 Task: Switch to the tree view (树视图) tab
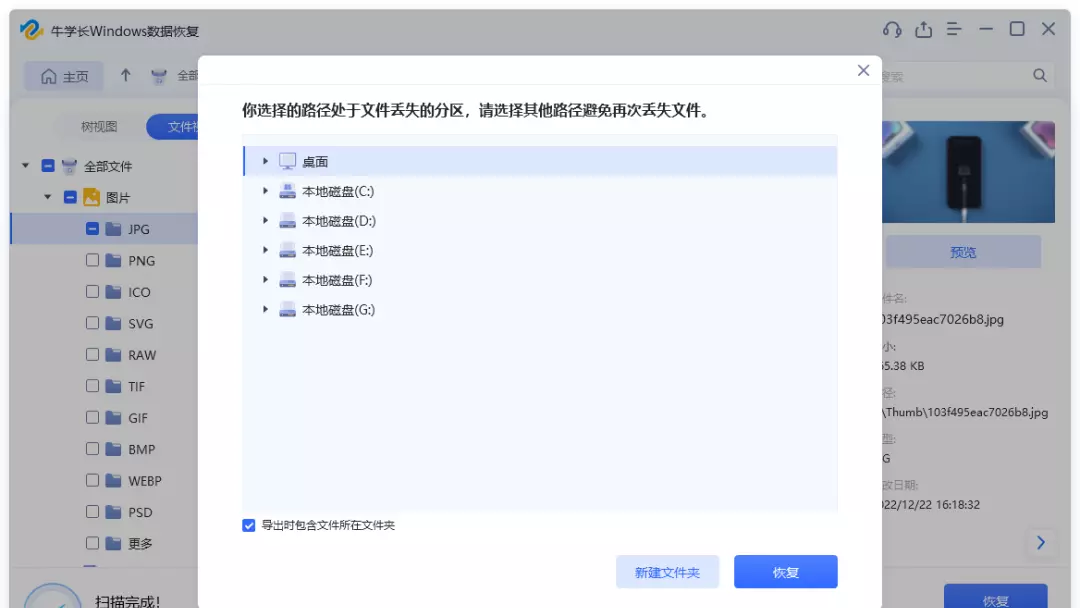pos(99,127)
